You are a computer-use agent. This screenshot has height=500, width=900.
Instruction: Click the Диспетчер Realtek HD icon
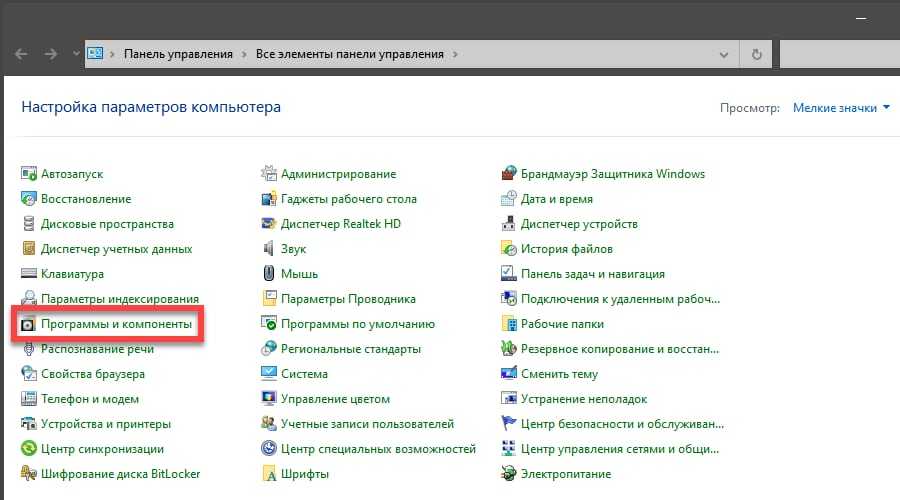pos(269,223)
